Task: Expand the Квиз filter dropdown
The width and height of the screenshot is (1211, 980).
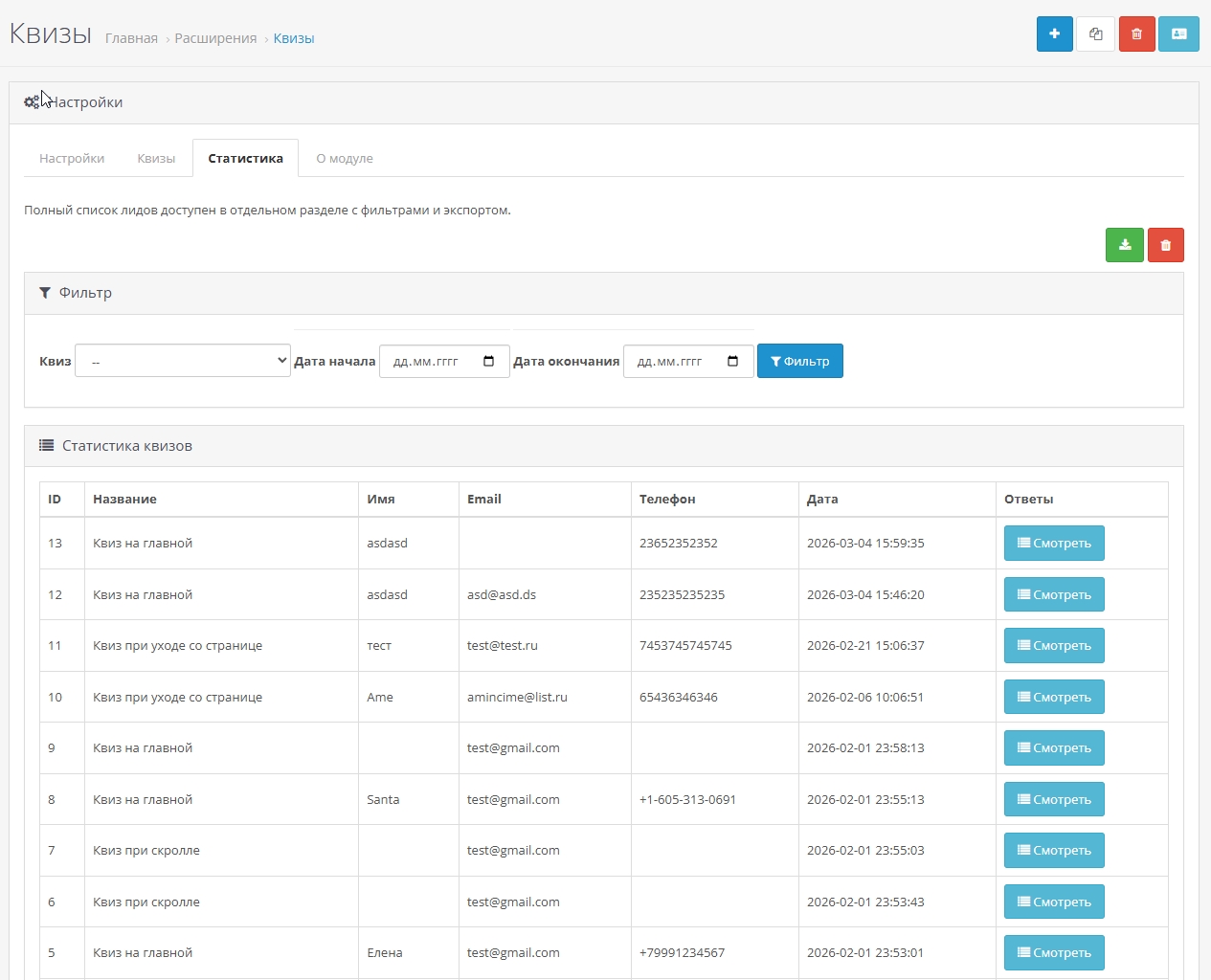Action: click(182, 361)
